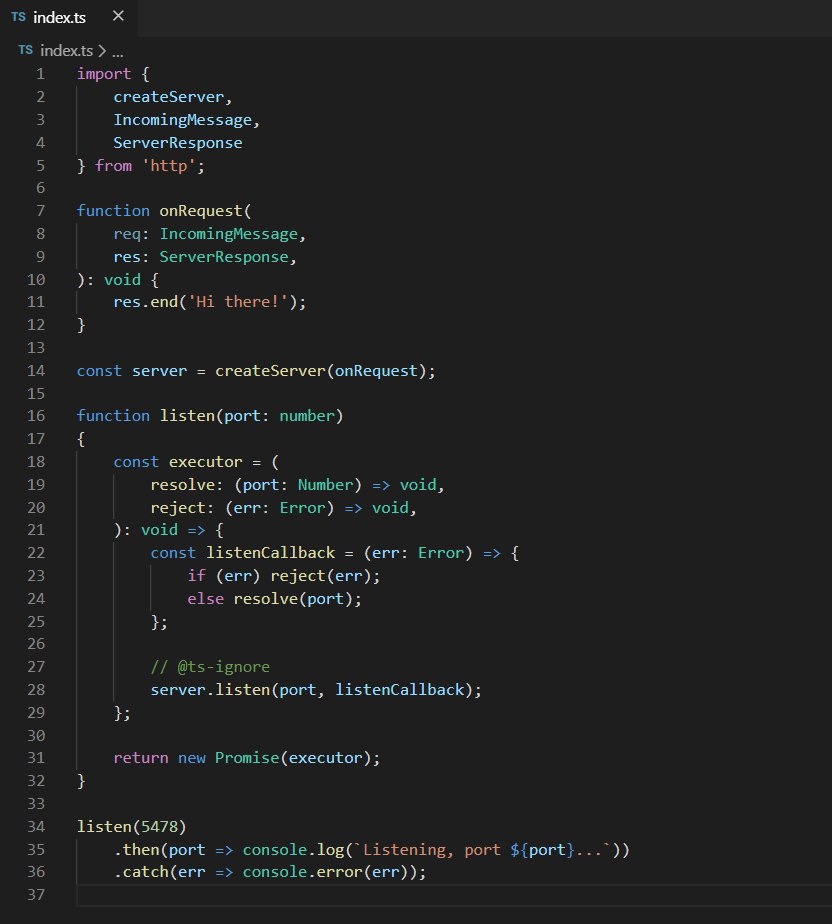Click '.then(port' on line 35
832x924 pixels.
tap(159, 850)
